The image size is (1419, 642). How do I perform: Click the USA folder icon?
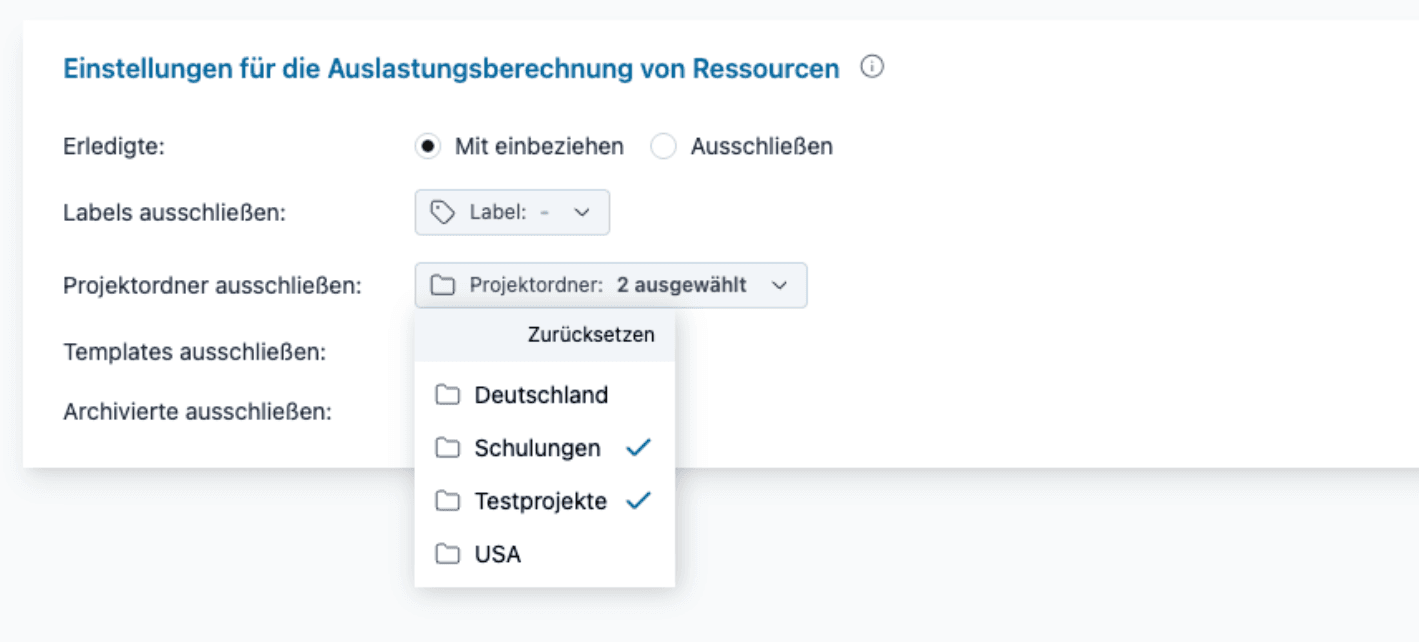coord(447,554)
